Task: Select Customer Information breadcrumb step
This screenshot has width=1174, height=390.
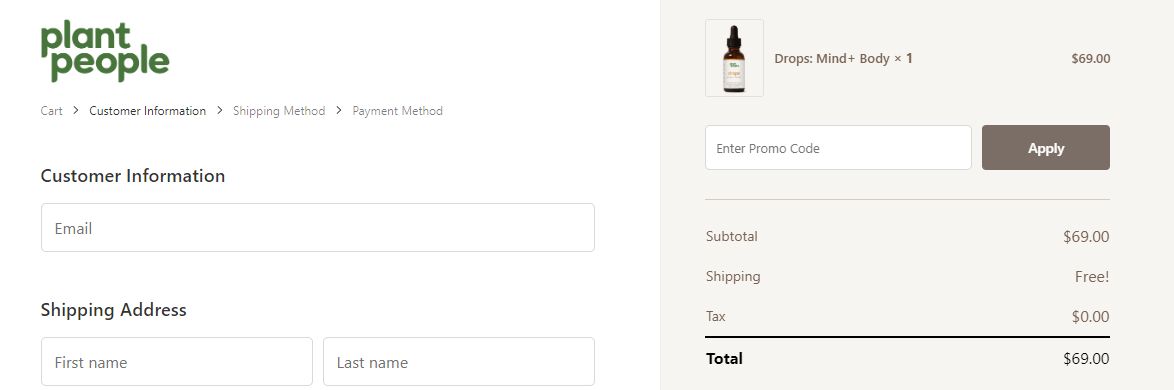Action: pyautogui.click(x=147, y=111)
